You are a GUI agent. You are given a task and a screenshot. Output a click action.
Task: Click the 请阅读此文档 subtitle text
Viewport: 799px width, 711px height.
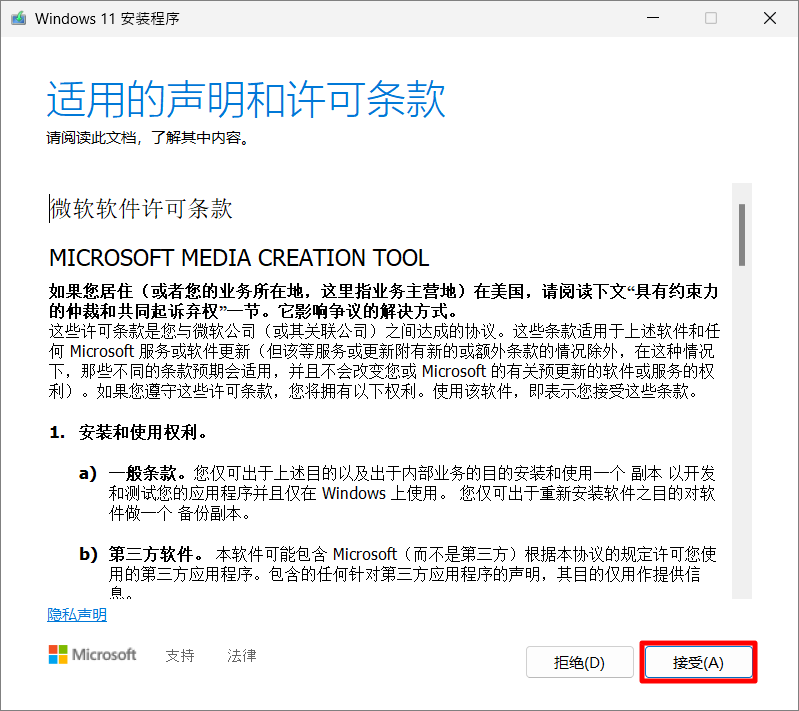pos(147,138)
